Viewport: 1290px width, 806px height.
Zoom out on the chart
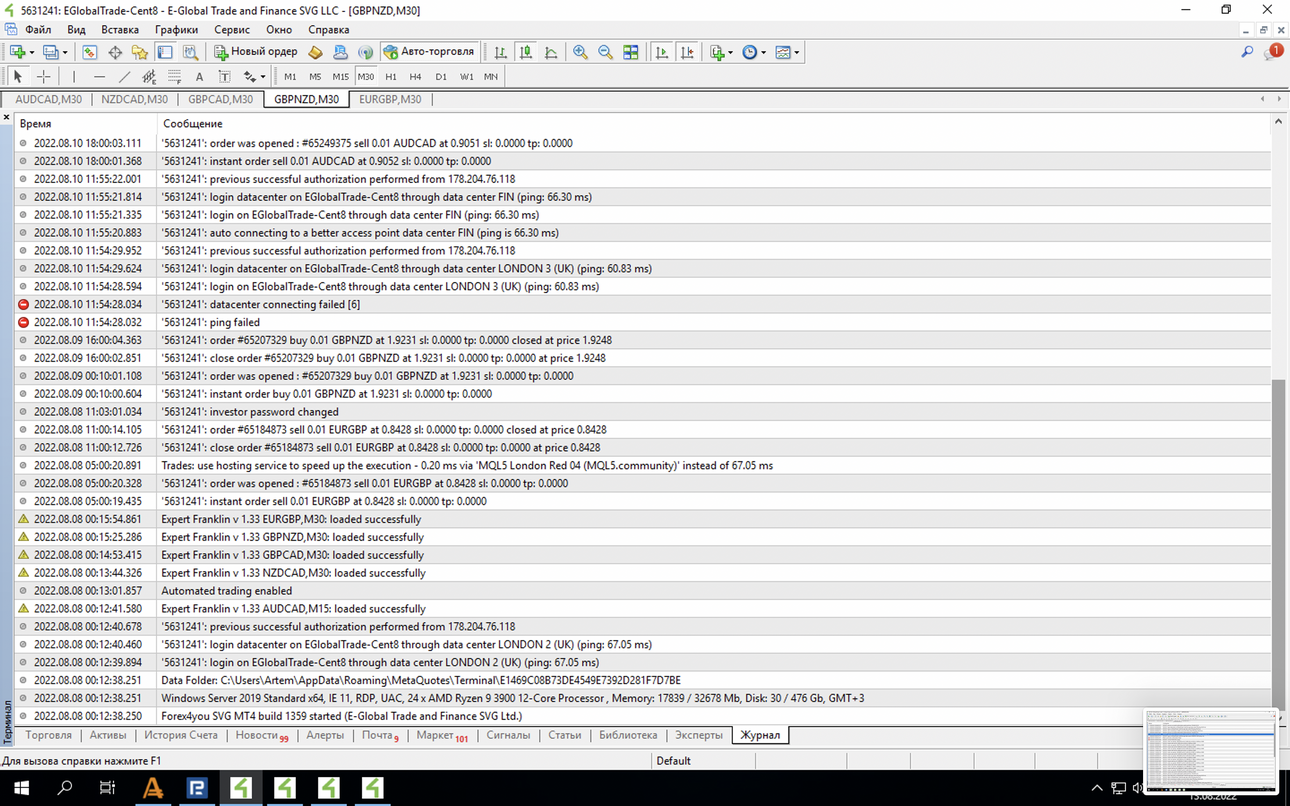pos(605,52)
